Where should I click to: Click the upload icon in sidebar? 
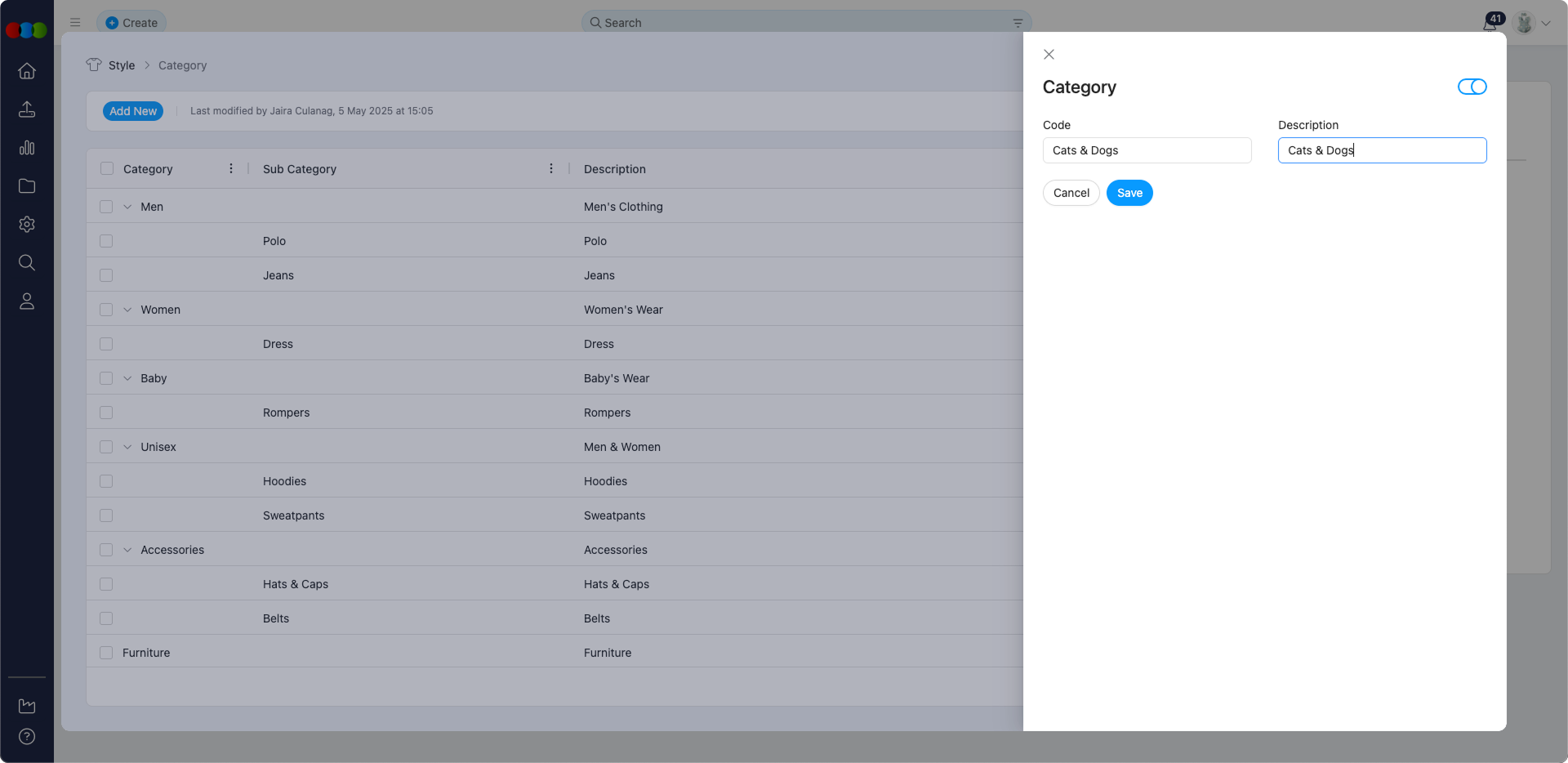tap(27, 109)
